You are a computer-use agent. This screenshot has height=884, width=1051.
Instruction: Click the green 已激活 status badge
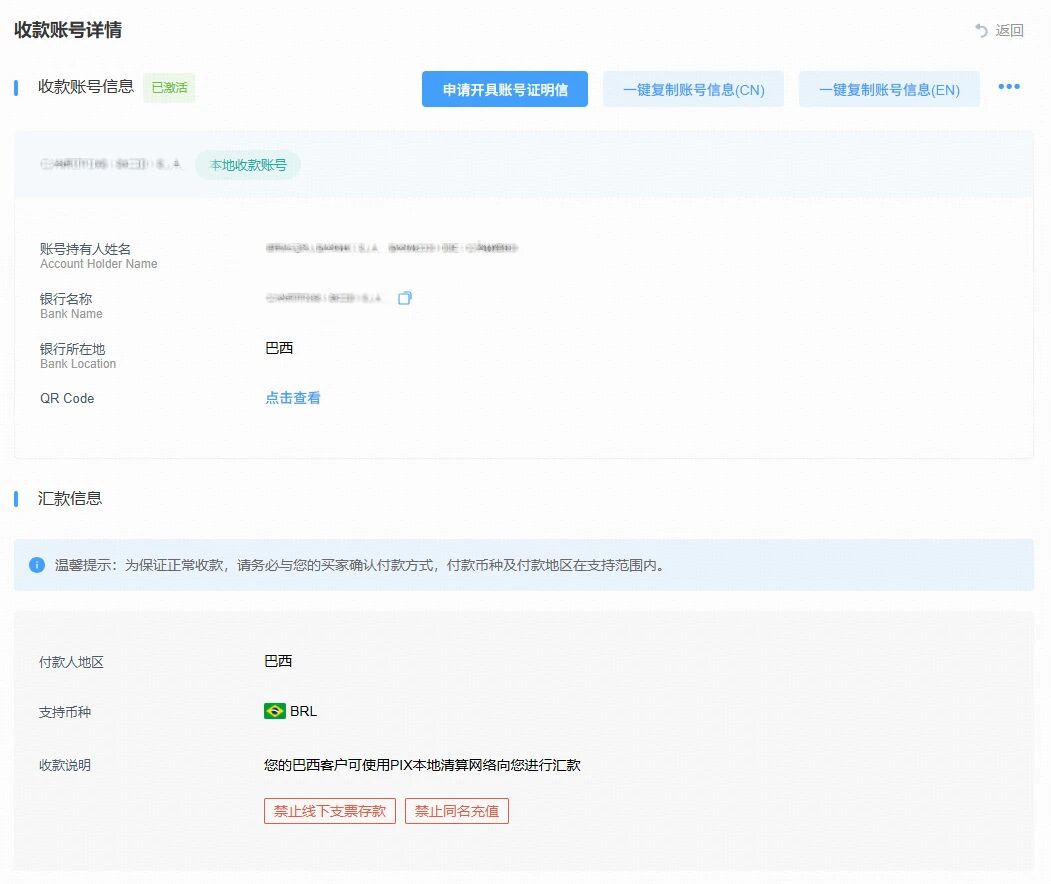click(169, 87)
